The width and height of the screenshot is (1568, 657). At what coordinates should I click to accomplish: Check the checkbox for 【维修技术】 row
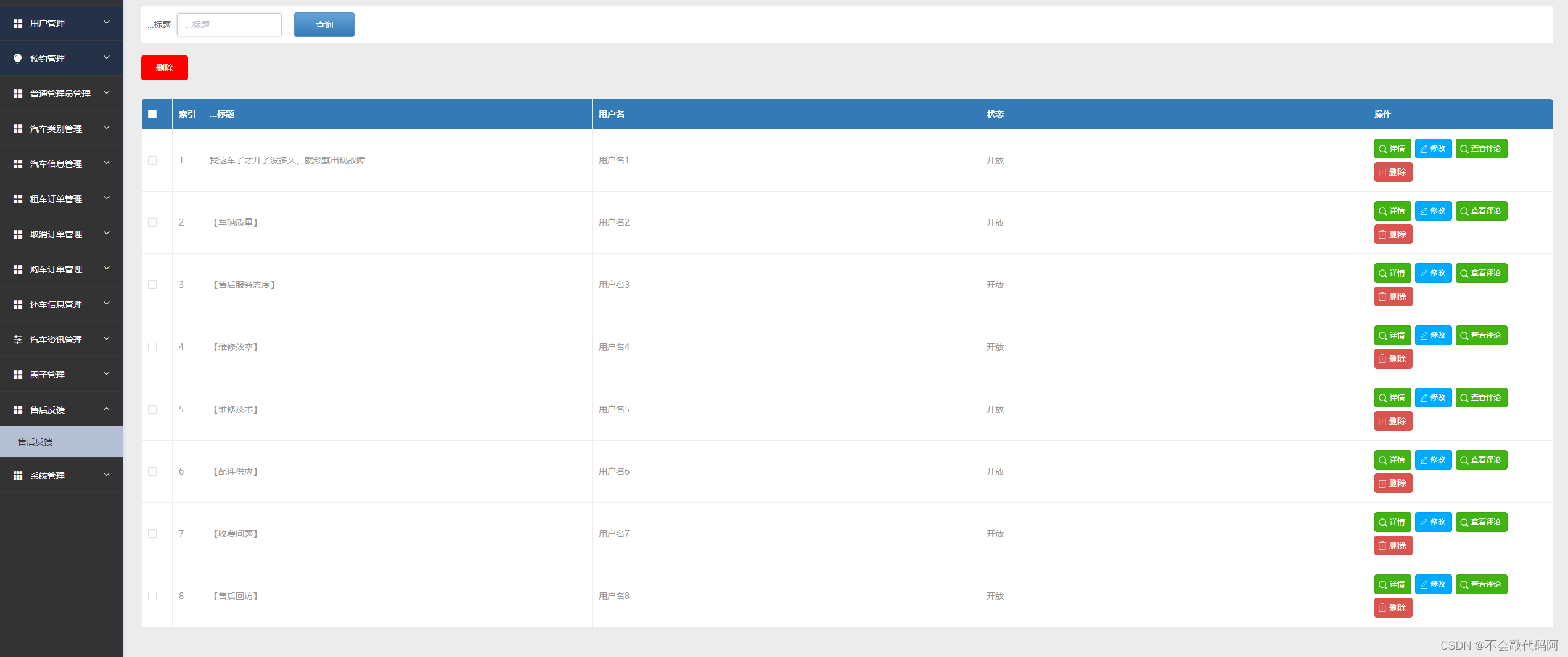pos(152,409)
